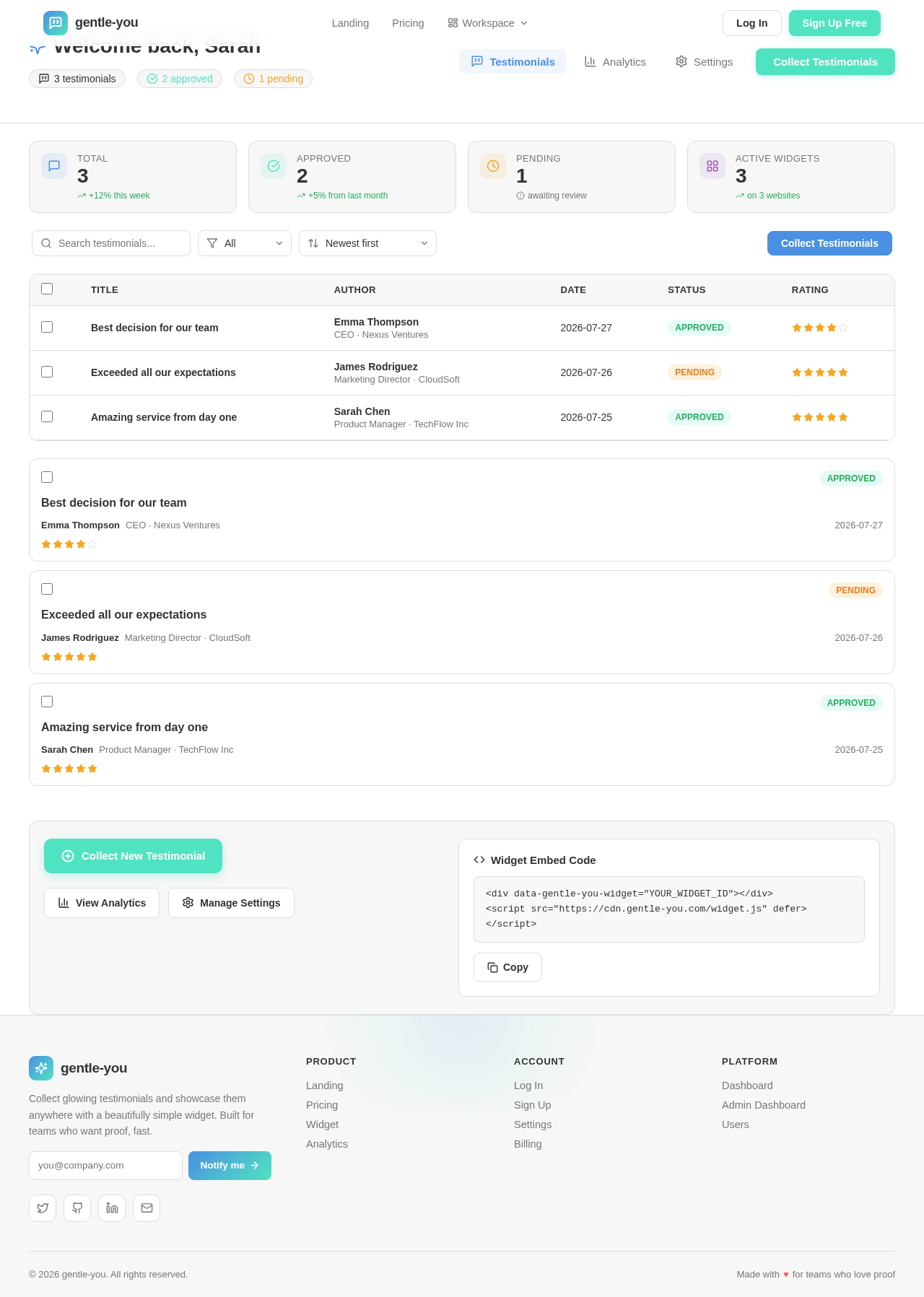Click the 1 pending badge
The height and width of the screenshot is (1297, 924).
pos(273,79)
